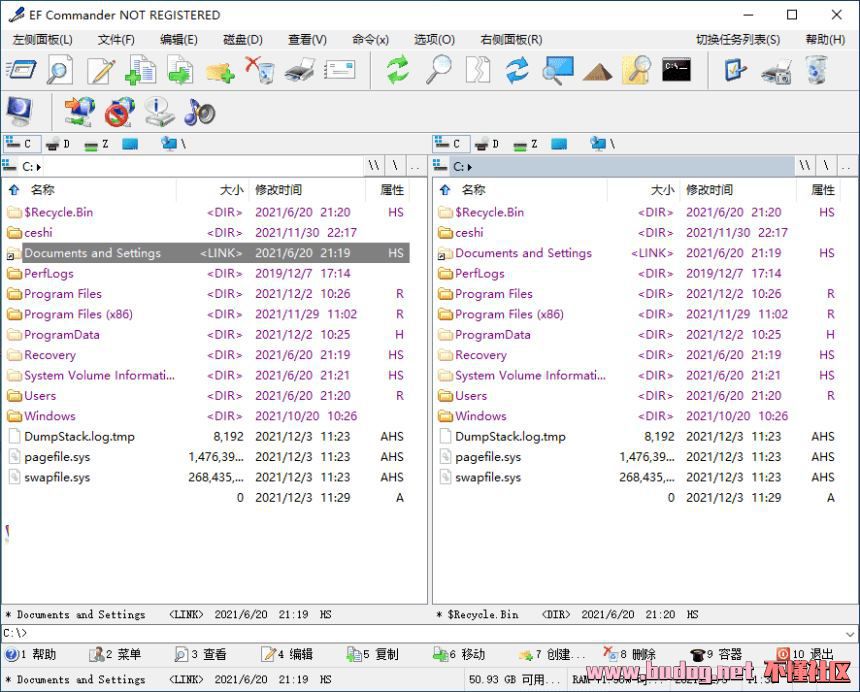The image size is (860, 692).
Task: Switch left panel to drive D
Action: coord(59,144)
